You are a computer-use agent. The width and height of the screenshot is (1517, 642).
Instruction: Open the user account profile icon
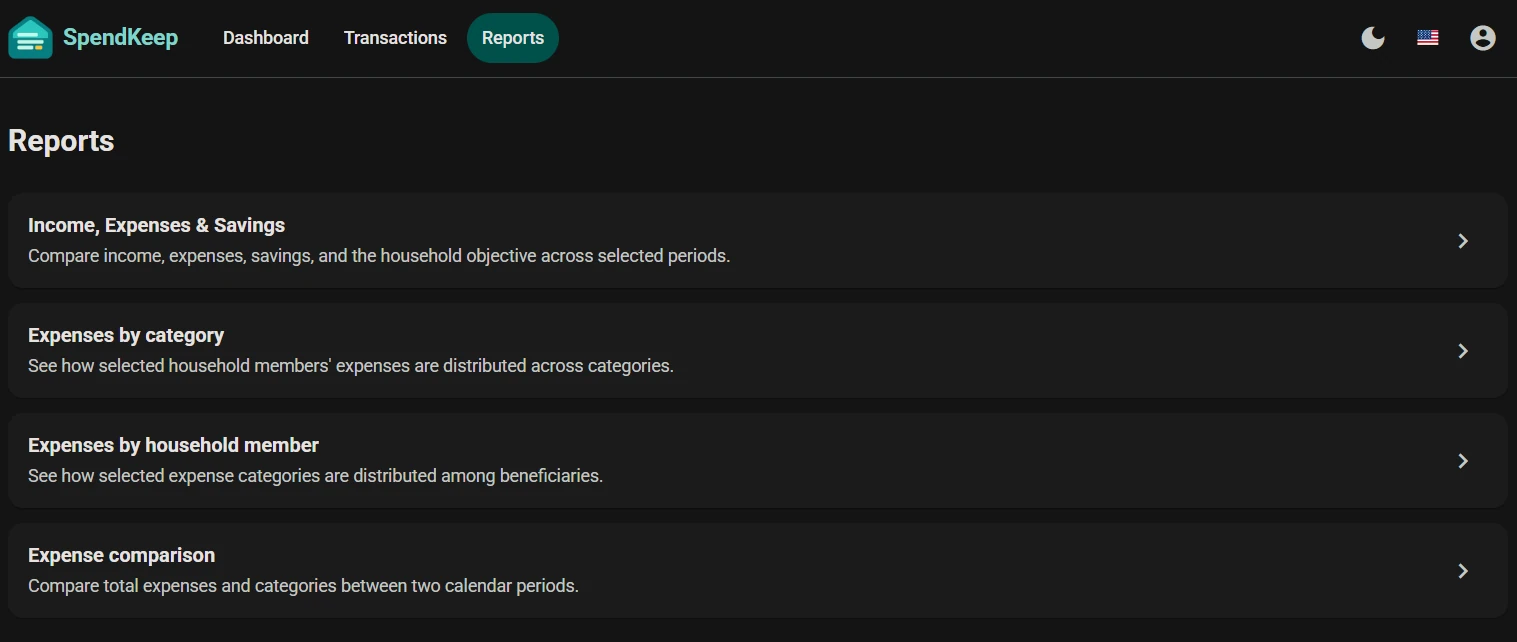(1483, 38)
